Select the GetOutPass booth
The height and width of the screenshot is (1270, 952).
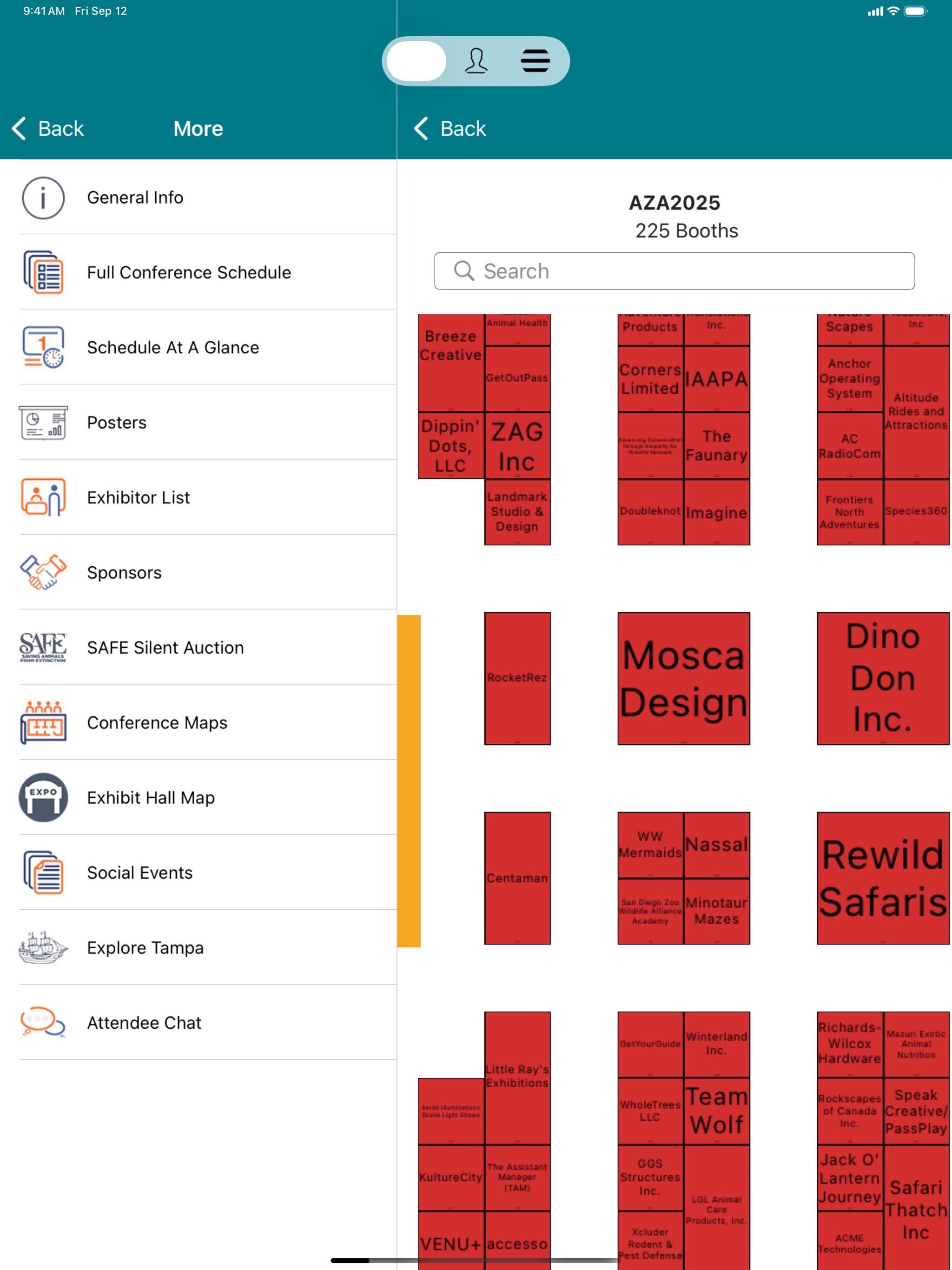coord(517,379)
